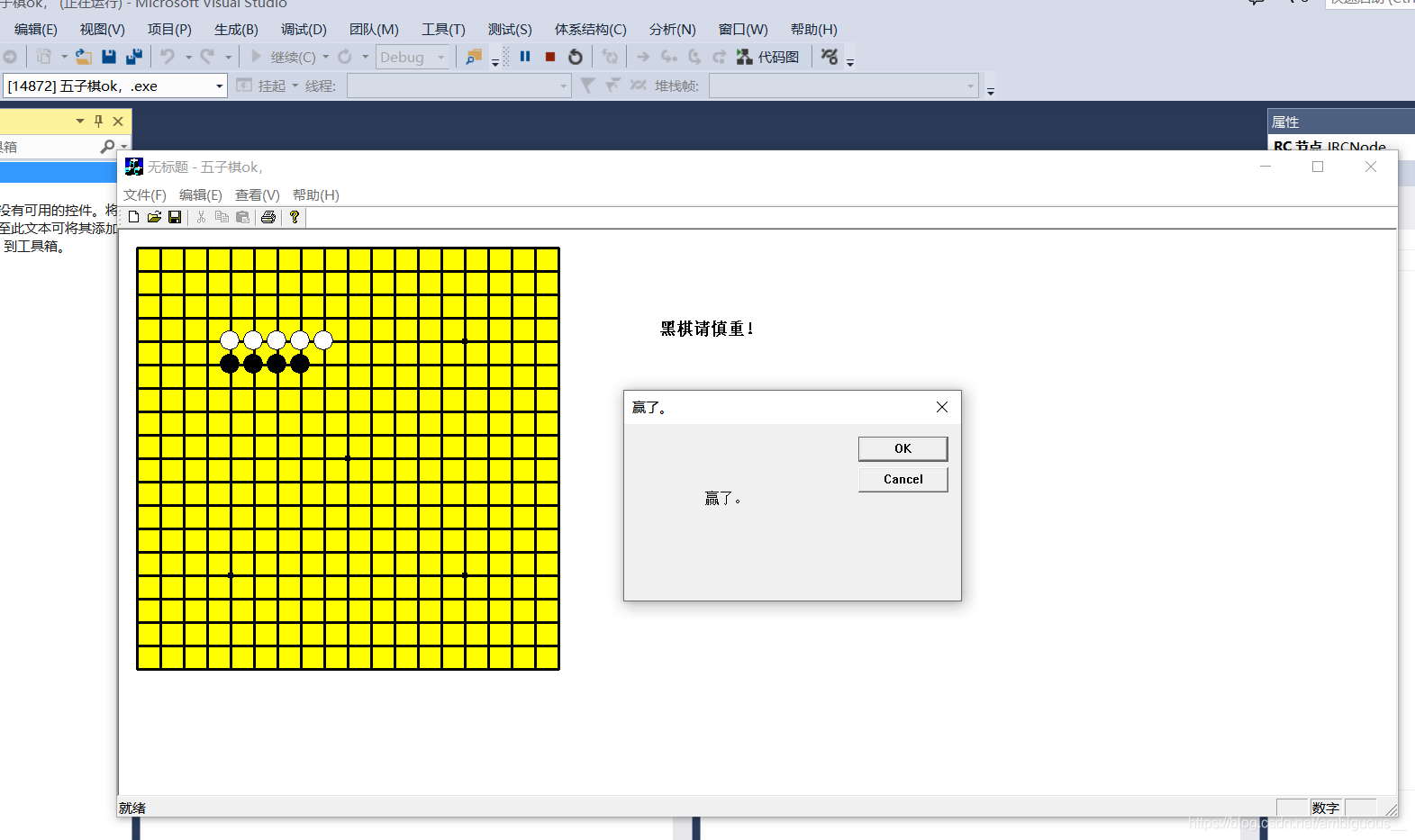Pin the toolbox panel with the pushpin icon
Viewport: 1415px width, 840px height.
pos(98,121)
